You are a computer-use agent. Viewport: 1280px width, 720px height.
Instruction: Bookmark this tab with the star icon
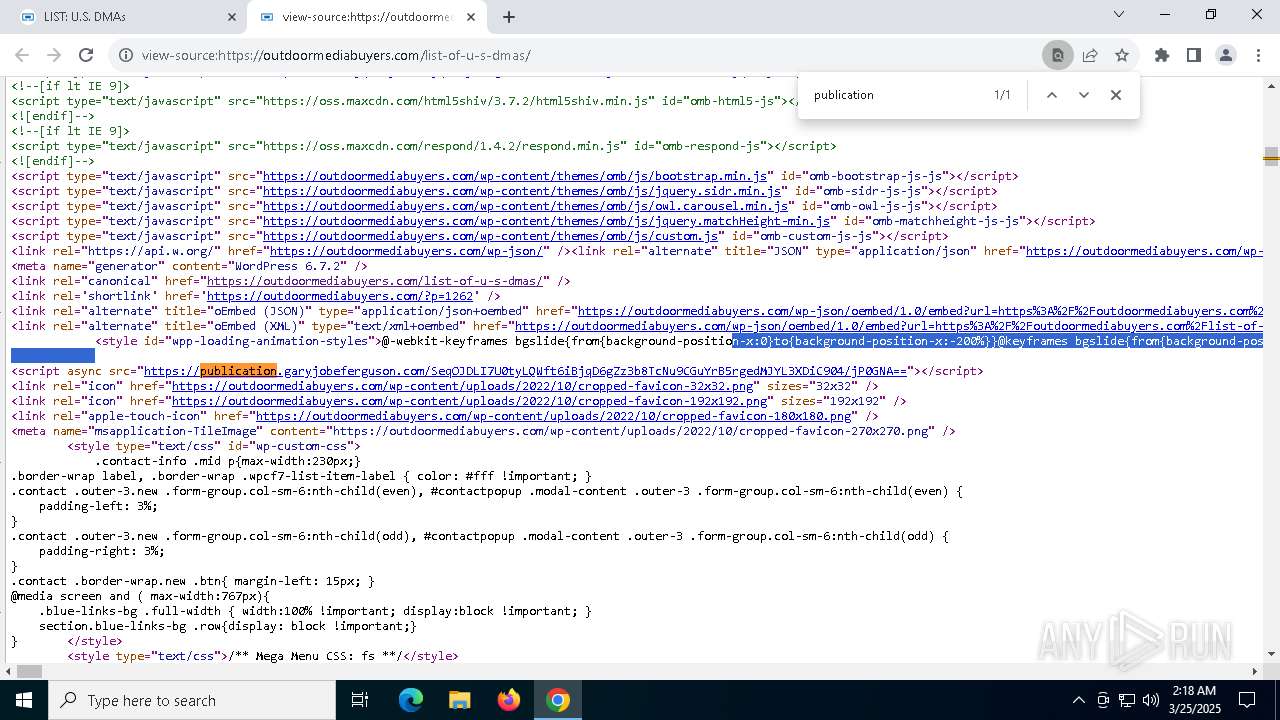point(1122,55)
